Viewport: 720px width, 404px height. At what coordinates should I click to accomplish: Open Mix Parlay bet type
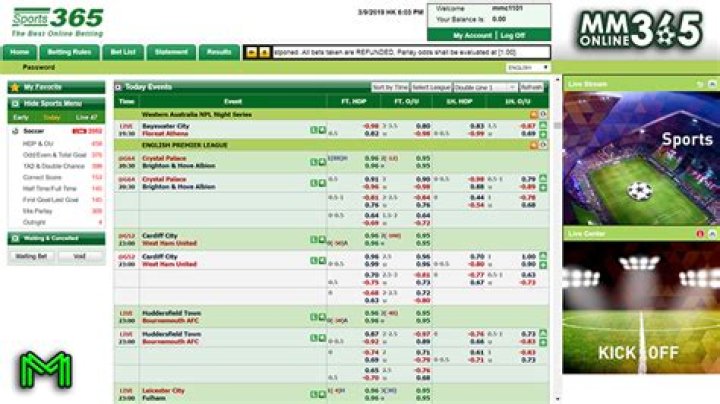[x=37, y=211]
